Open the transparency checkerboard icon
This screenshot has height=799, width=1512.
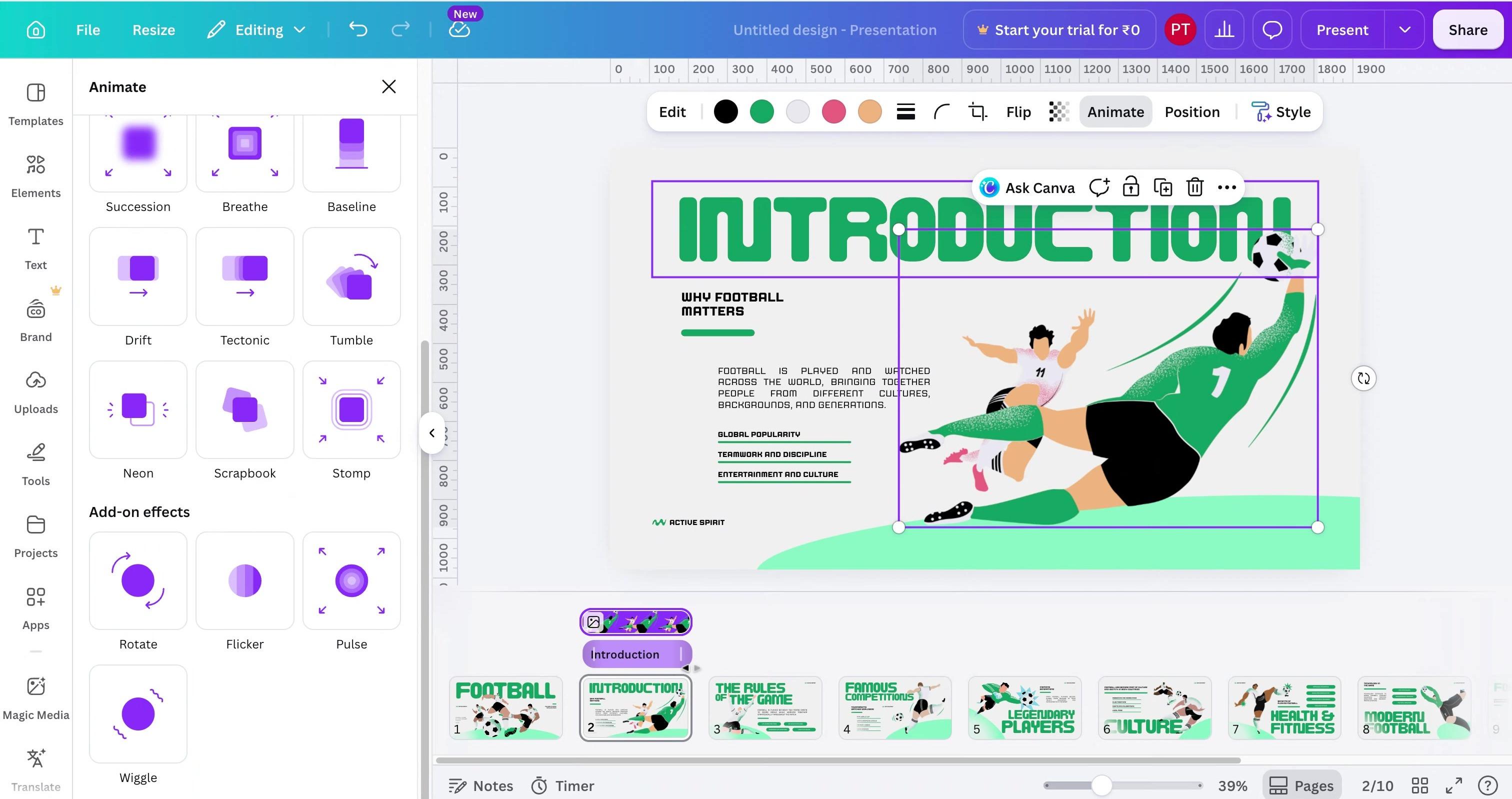1059,111
